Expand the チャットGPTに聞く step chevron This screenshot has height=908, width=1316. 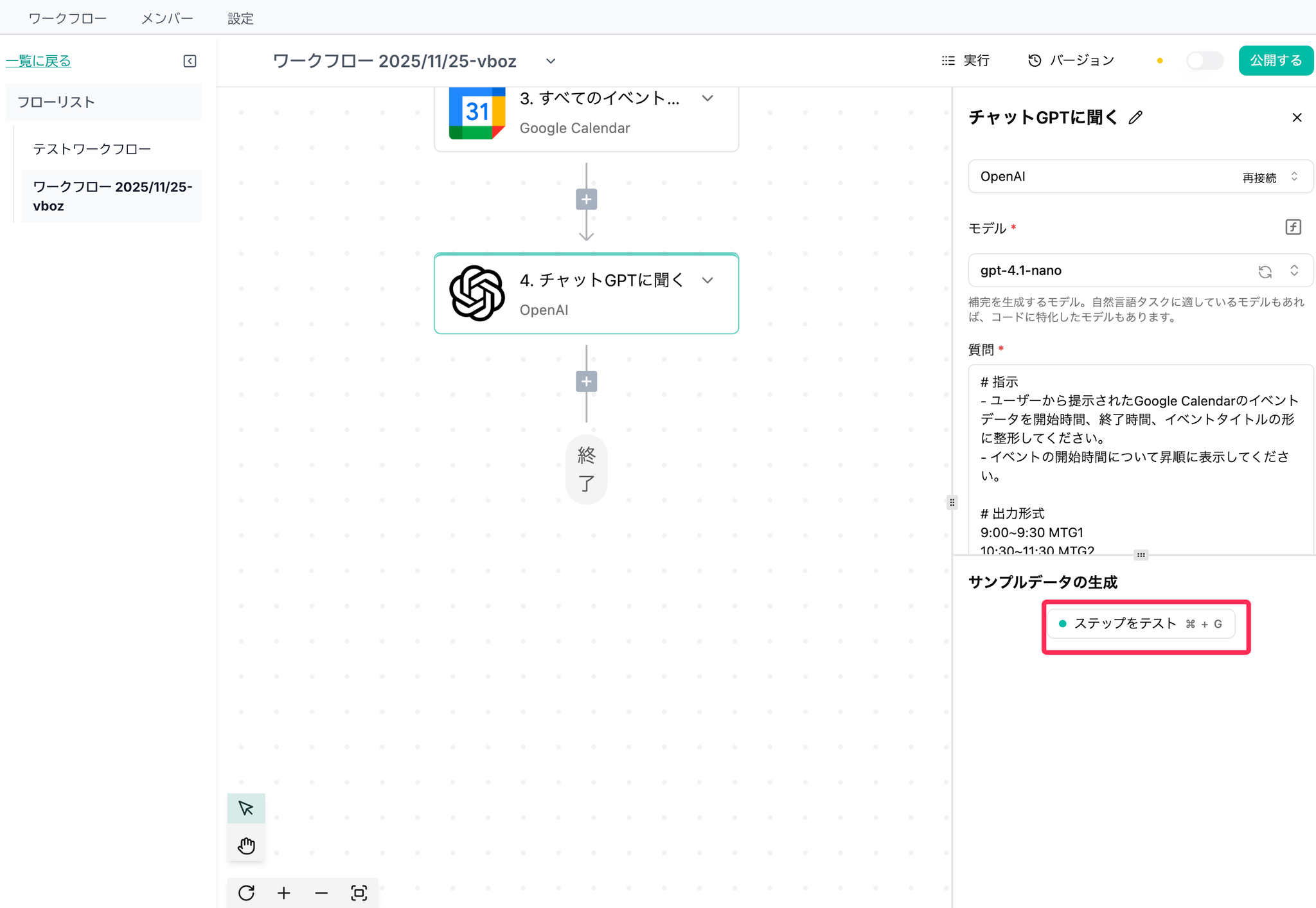[707, 280]
